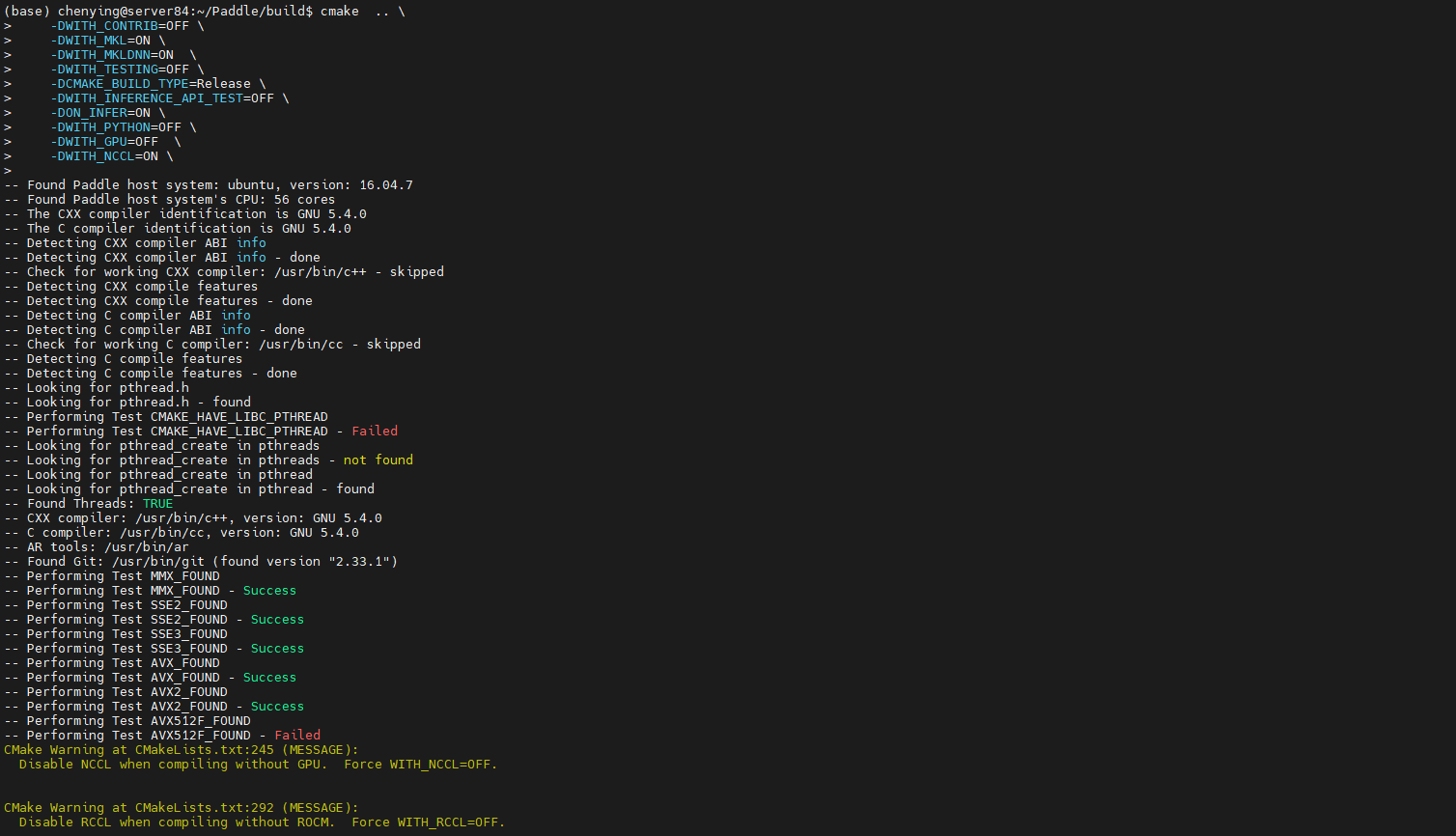
Task: Click the red Failed after CMAKE_HAVE_LIBC_PTHREAD
Action: coord(375,432)
